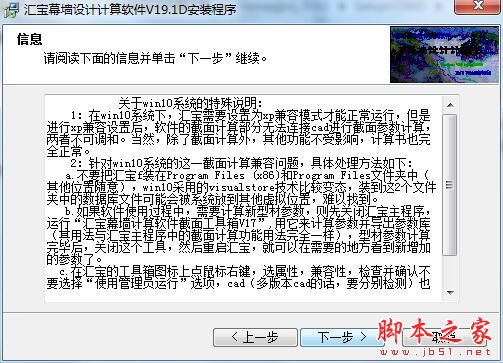The width and height of the screenshot is (503, 363).
Task: Click the line starting 1: 在win10系统下
Action: pos(251,115)
